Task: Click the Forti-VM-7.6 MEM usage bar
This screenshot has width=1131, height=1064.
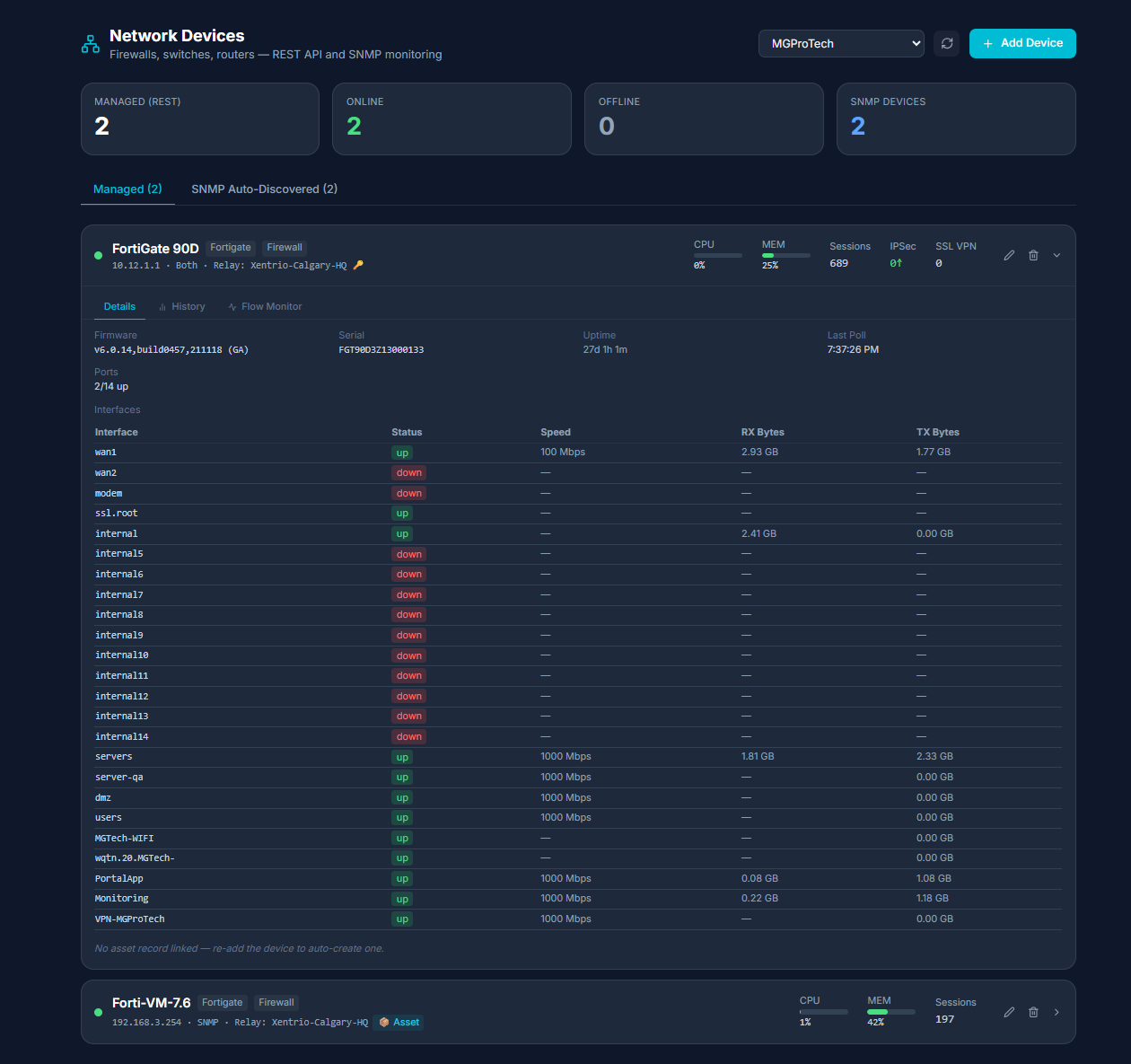Action: 891,1012
